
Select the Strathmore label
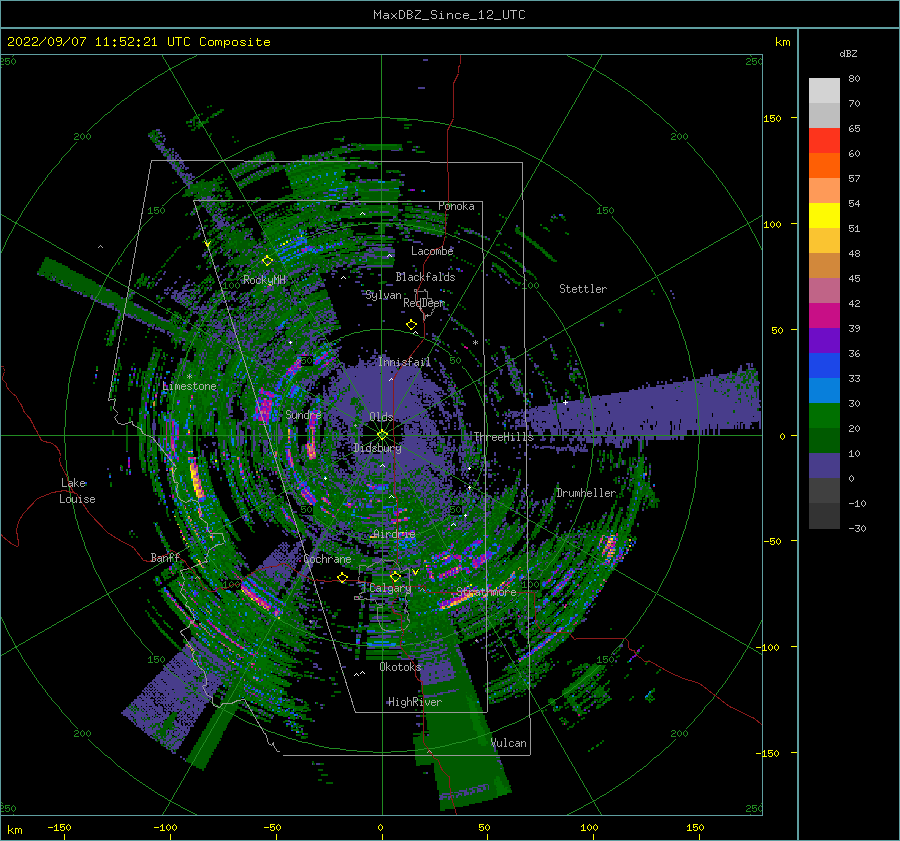(486, 592)
